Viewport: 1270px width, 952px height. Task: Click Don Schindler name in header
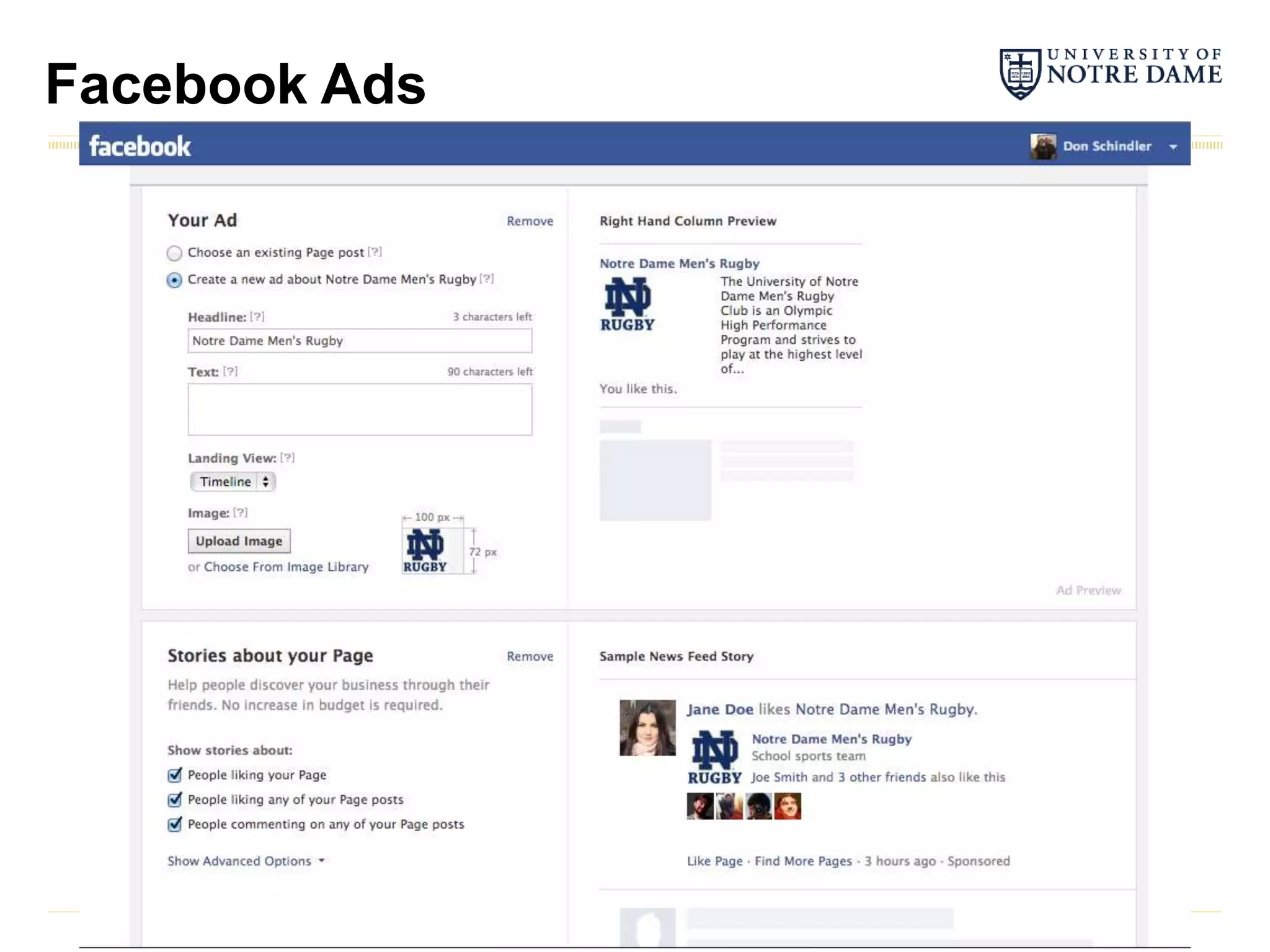pos(1107,146)
